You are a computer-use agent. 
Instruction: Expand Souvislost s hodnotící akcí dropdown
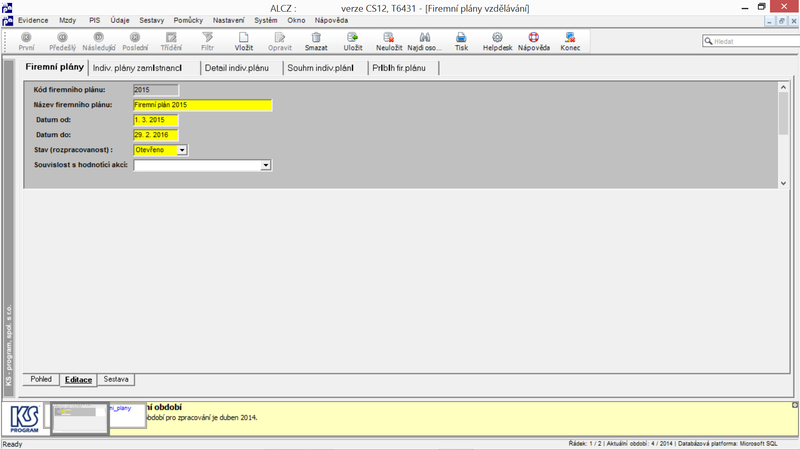pyautogui.click(x=266, y=165)
